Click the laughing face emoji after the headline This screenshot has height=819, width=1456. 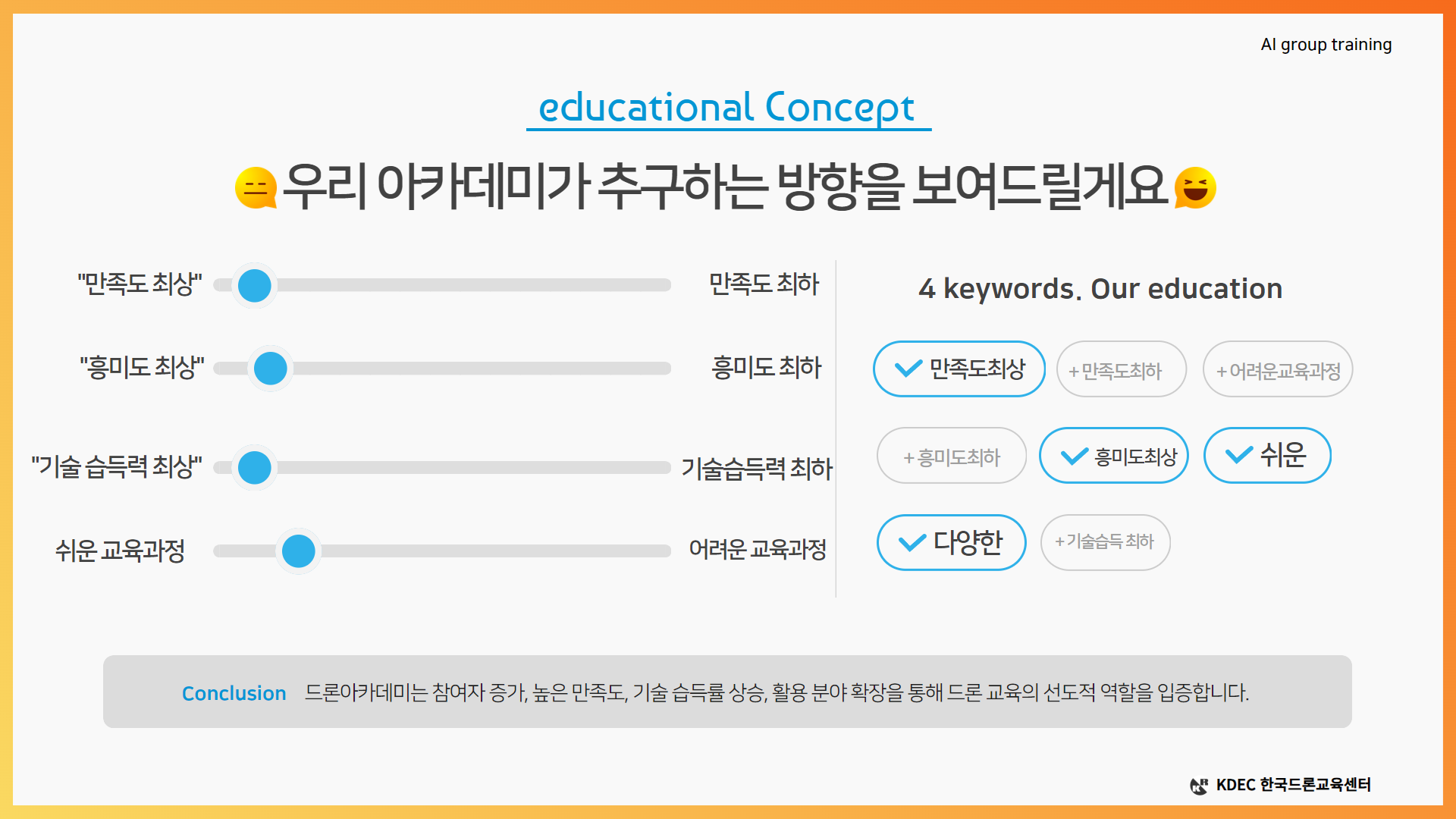point(1195,187)
